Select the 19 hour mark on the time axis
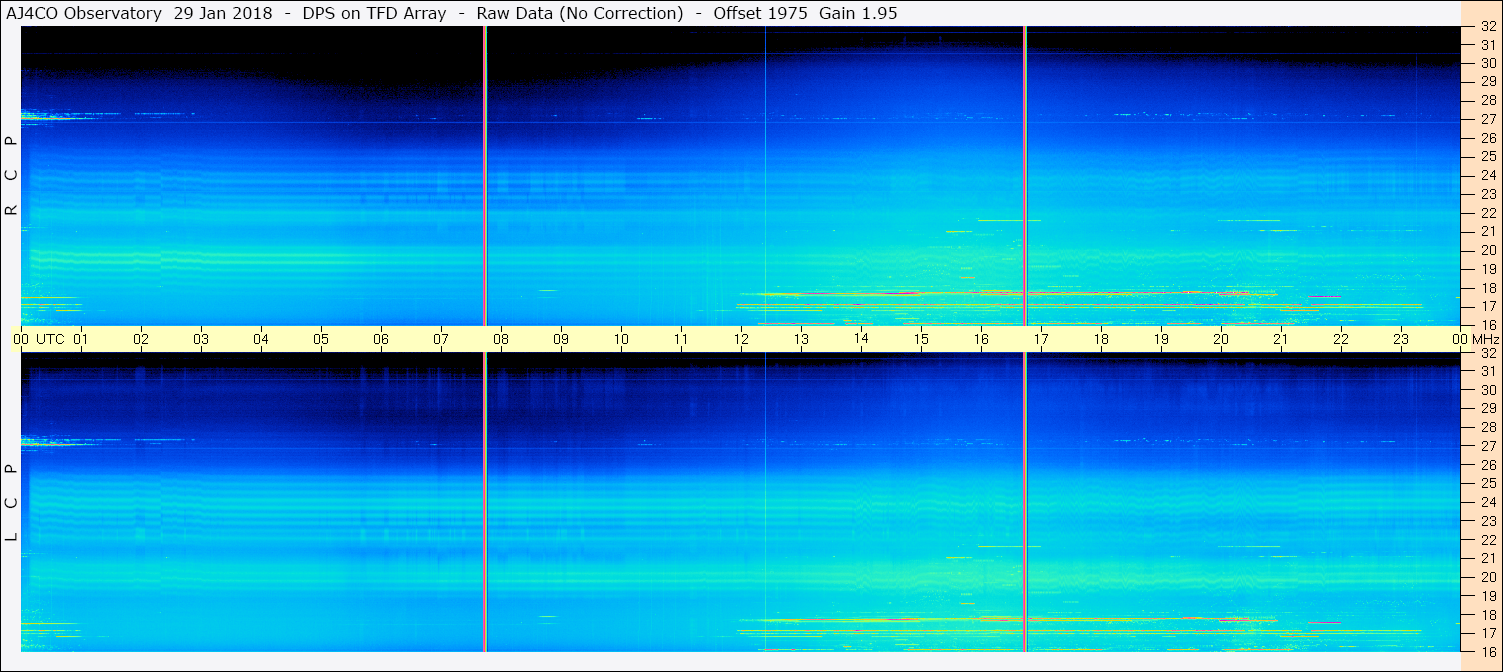The width and height of the screenshot is (1503, 672). tap(1161, 339)
